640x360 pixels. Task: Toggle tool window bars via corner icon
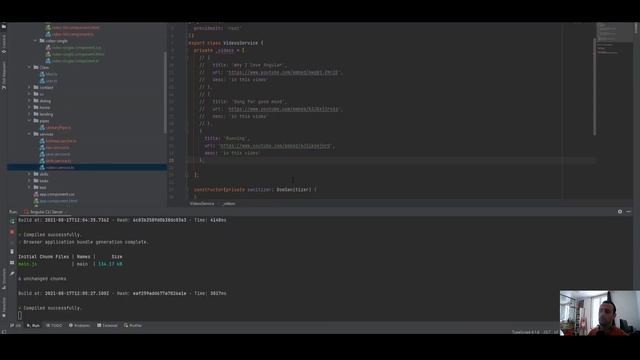coord(4,332)
